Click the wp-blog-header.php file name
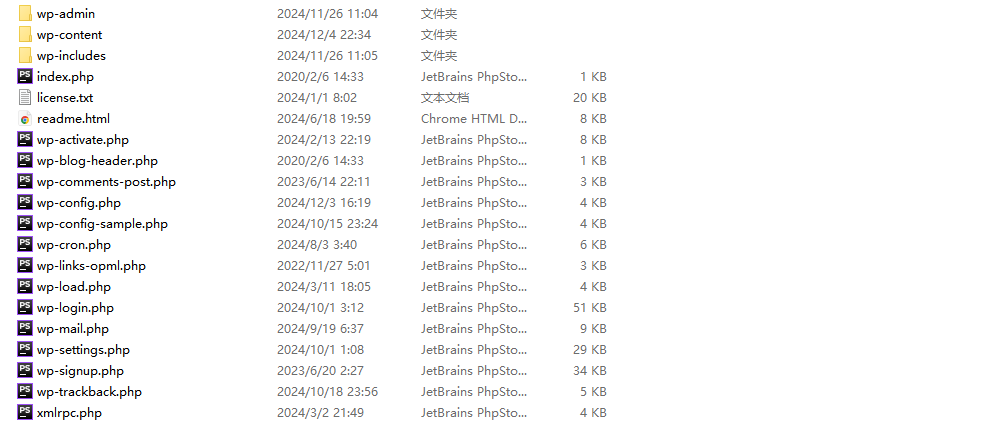Screen dimensions: 1007x440 (97, 161)
